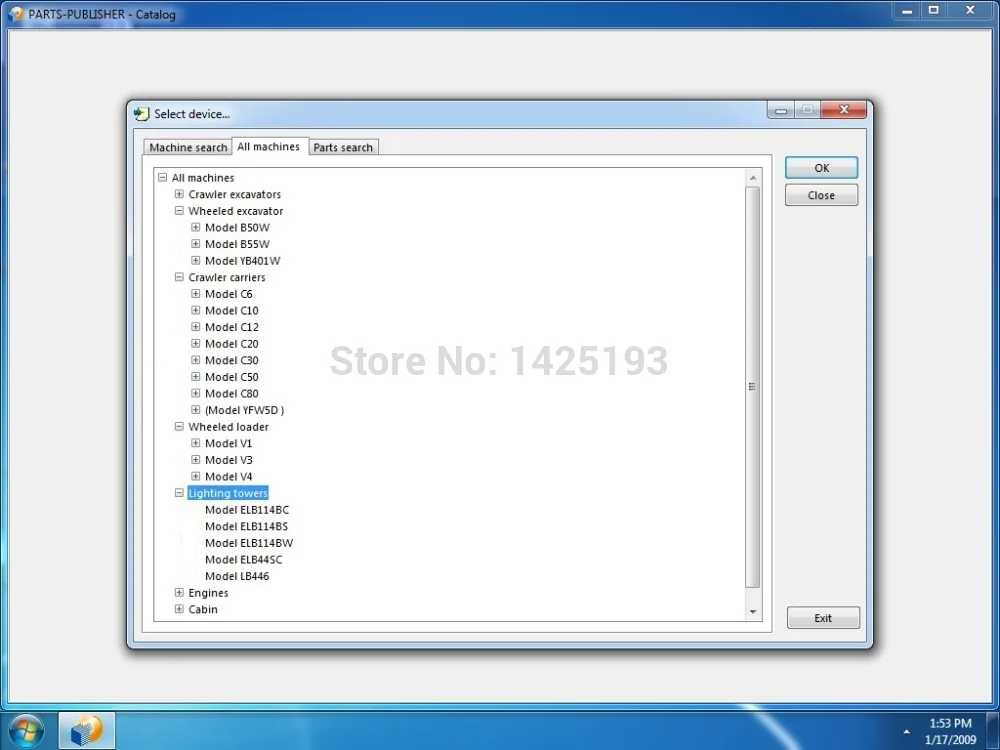Image resolution: width=1000 pixels, height=750 pixels.
Task: Expand Model V4 node
Action: click(x=196, y=476)
